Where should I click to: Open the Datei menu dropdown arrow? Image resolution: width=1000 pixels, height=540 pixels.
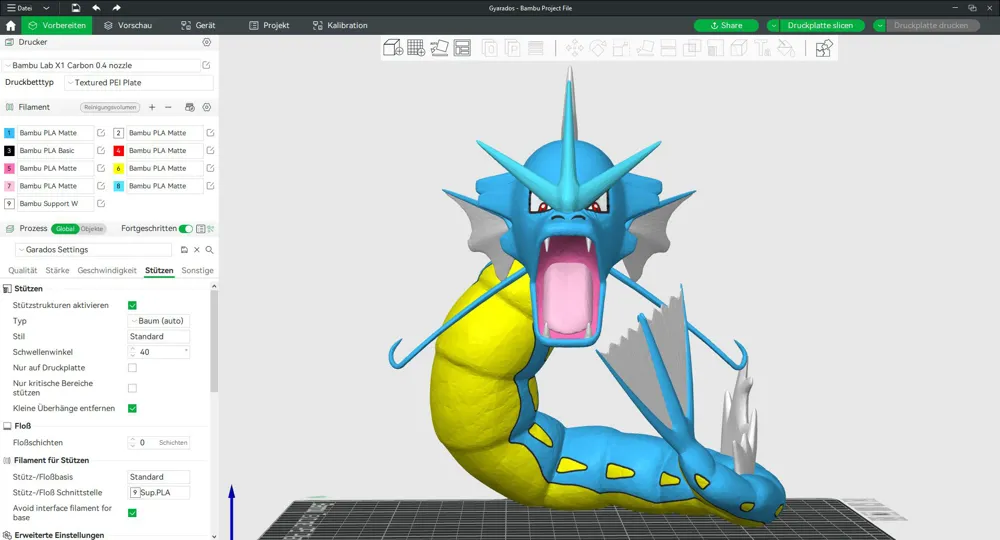point(46,8)
